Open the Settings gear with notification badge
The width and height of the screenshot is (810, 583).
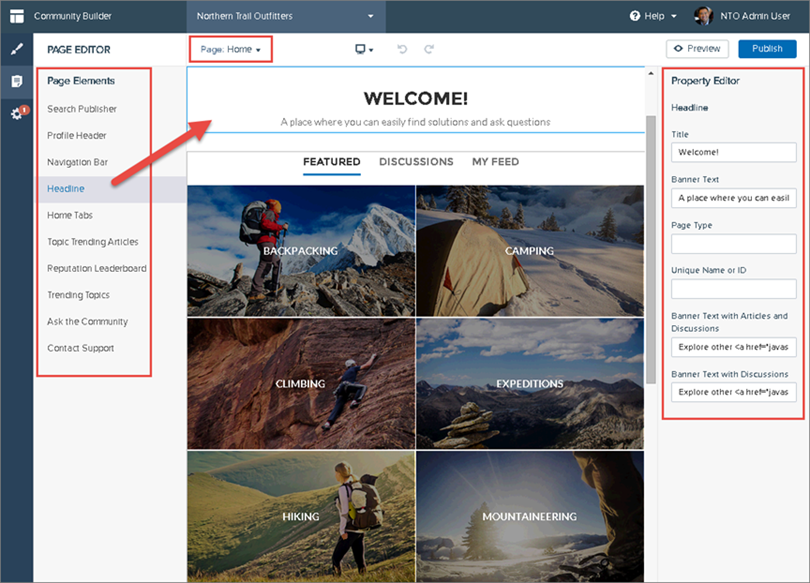(19, 112)
